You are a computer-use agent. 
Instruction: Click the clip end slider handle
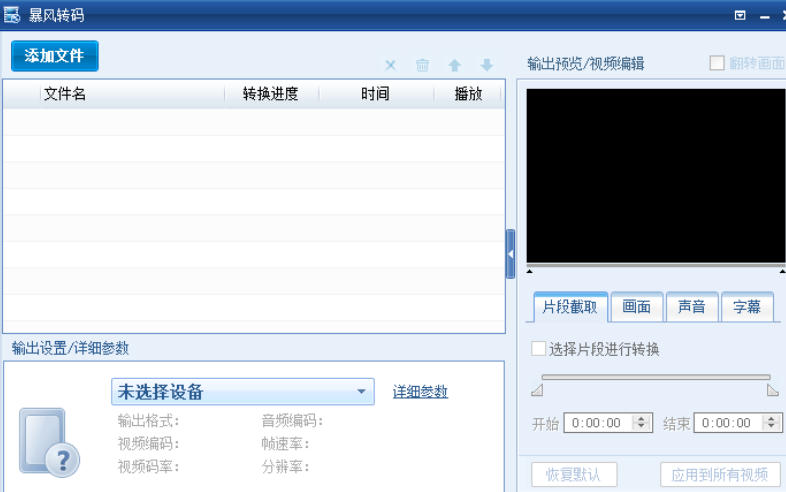772,390
